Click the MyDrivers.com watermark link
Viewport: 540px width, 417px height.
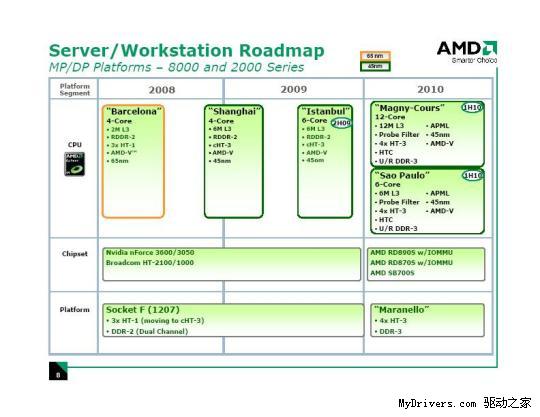465,403
